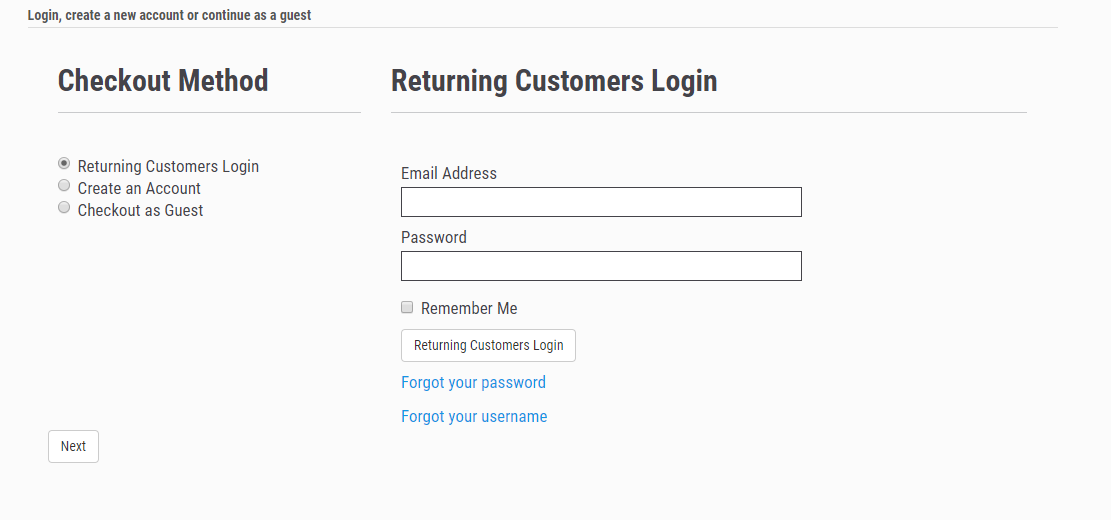Focus the Password input field
1111x520 pixels.
[x=601, y=266]
